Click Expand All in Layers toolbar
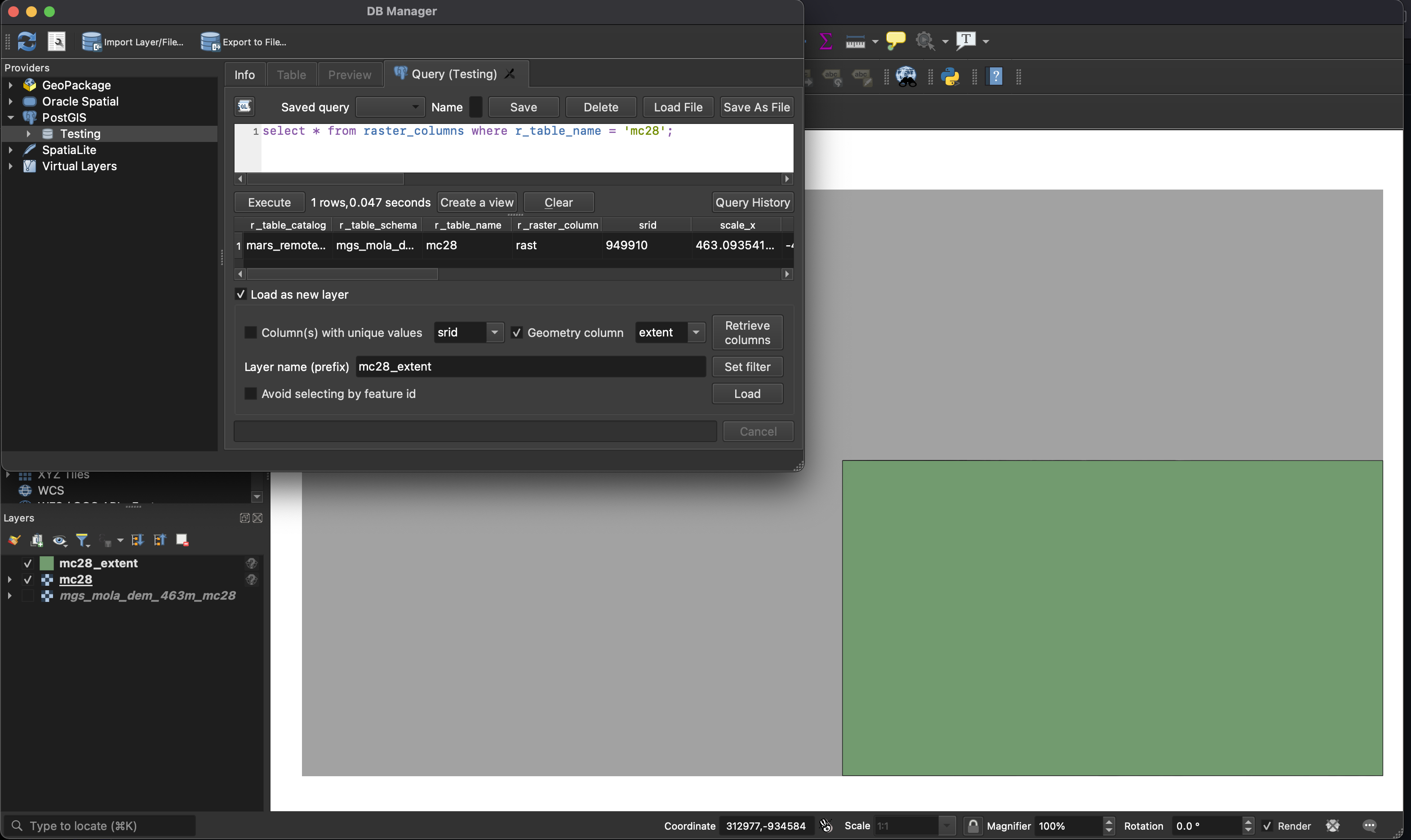The image size is (1411, 840). (x=137, y=540)
